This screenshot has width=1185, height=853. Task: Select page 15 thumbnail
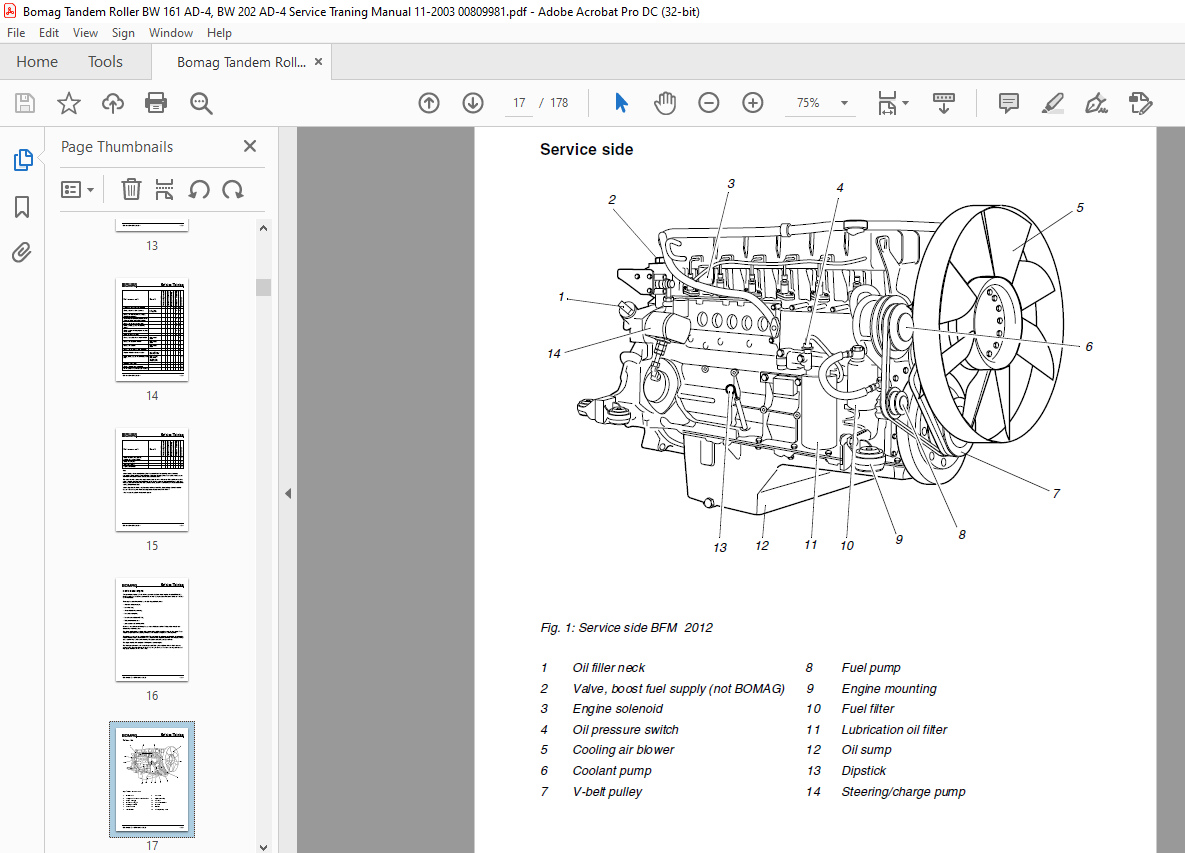[x=152, y=480]
